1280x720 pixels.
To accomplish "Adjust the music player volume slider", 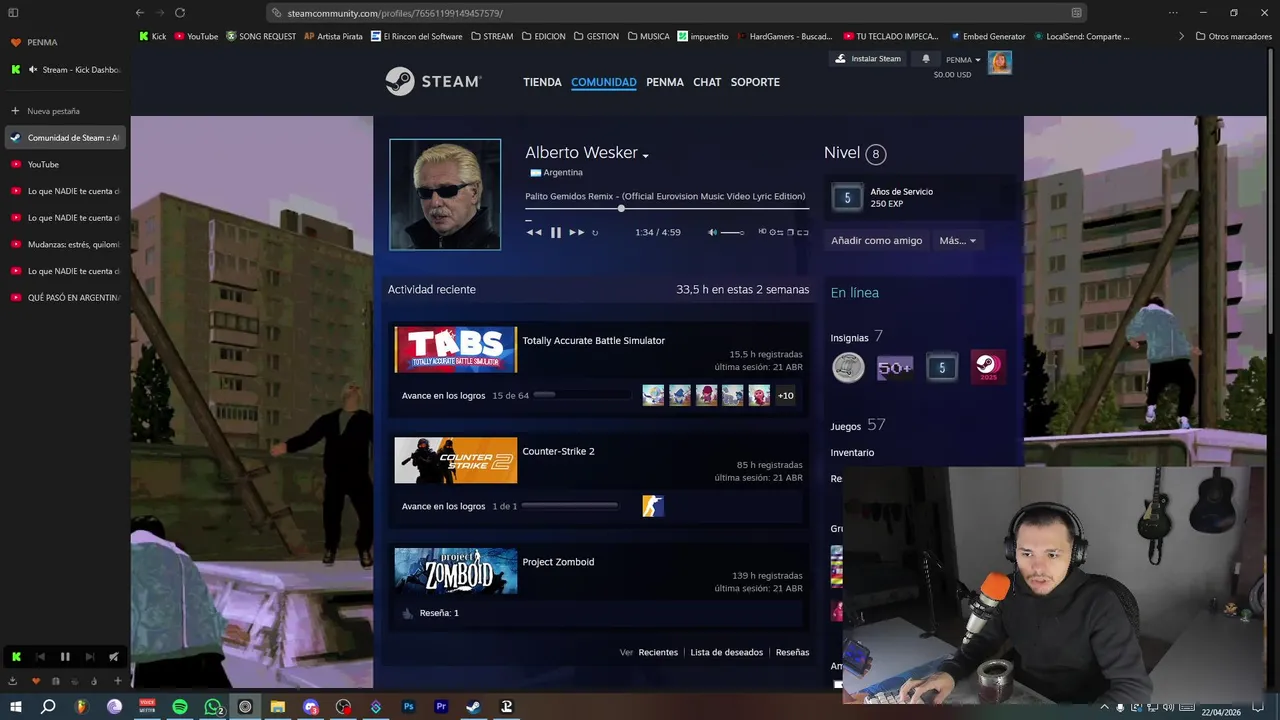I will (x=732, y=232).
